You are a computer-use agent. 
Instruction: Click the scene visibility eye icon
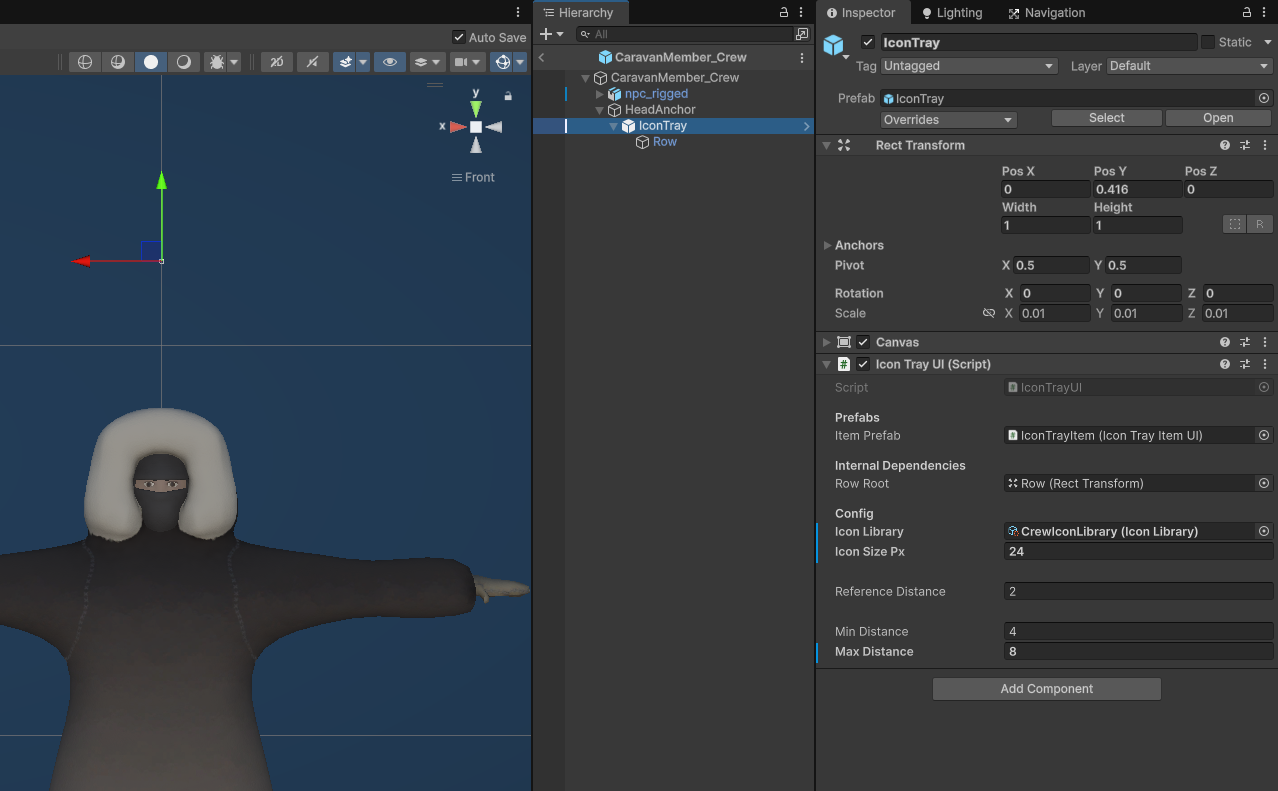point(389,61)
